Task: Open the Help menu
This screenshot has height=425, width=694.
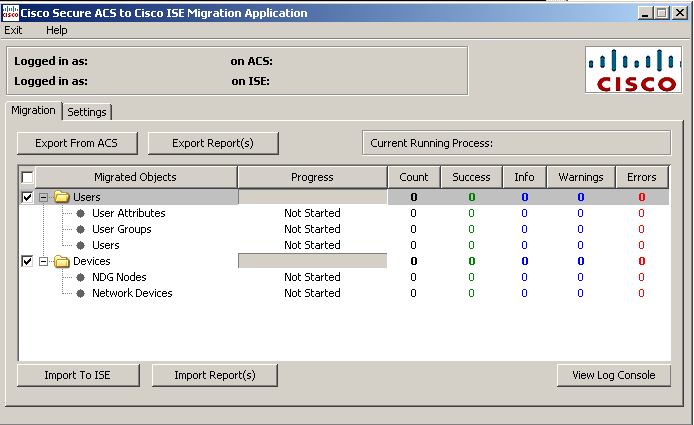Action: pyautogui.click(x=57, y=30)
